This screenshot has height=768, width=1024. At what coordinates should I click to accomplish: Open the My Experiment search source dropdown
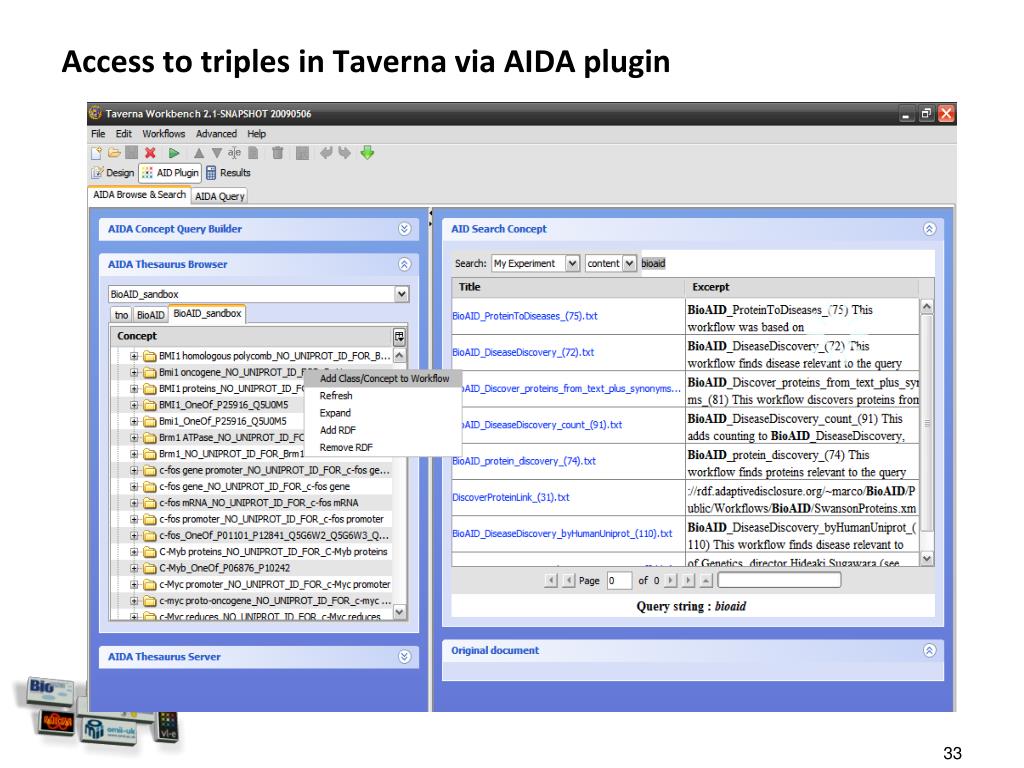tap(572, 263)
